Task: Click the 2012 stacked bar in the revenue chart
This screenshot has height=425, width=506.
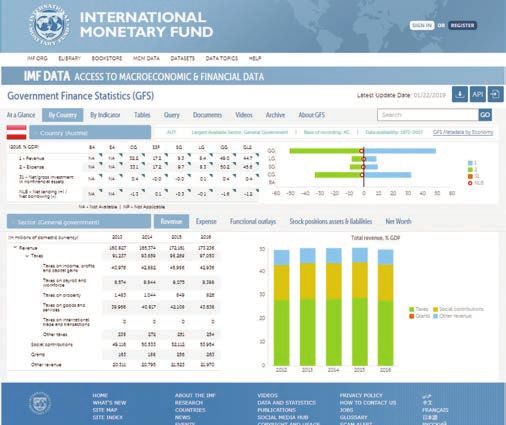Action: (281, 308)
